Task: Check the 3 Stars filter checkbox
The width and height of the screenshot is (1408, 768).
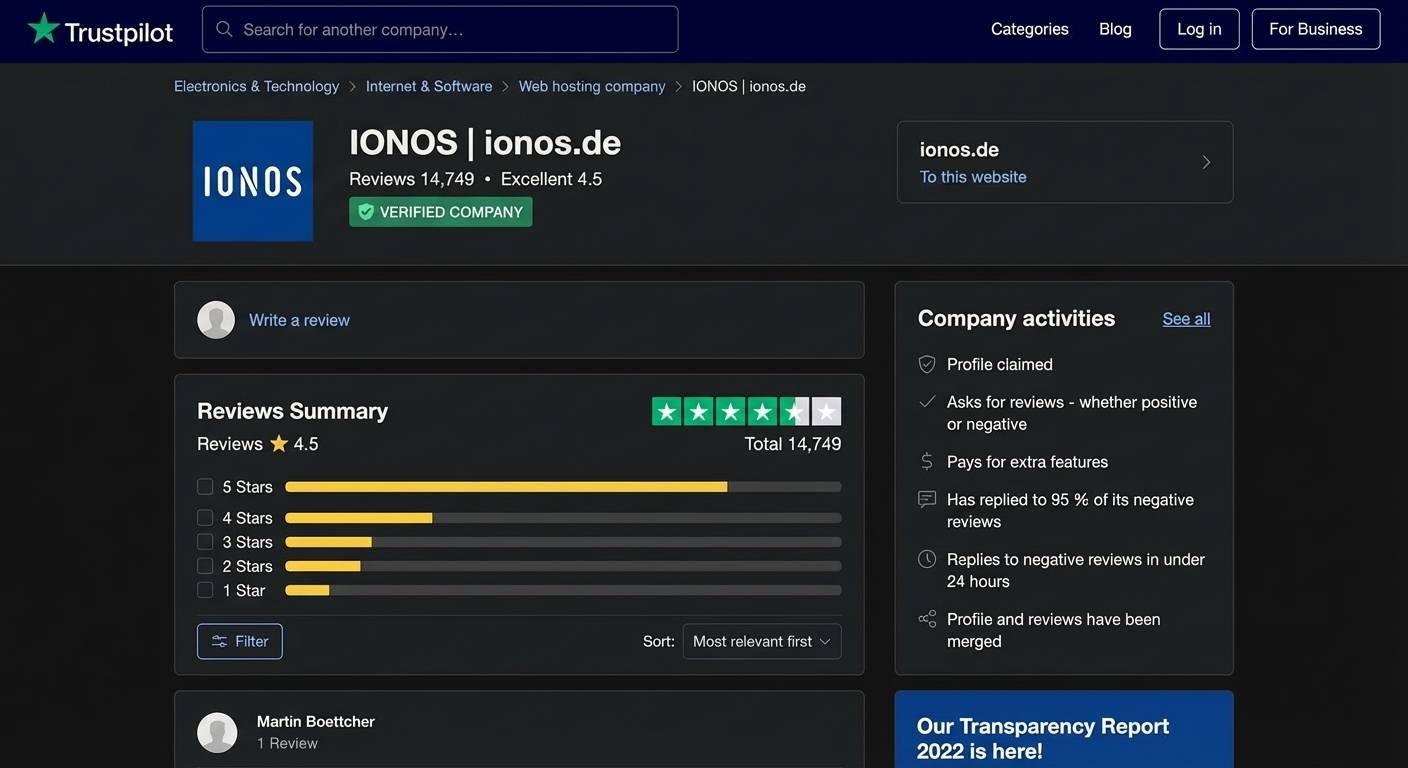Action: coord(205,541)
